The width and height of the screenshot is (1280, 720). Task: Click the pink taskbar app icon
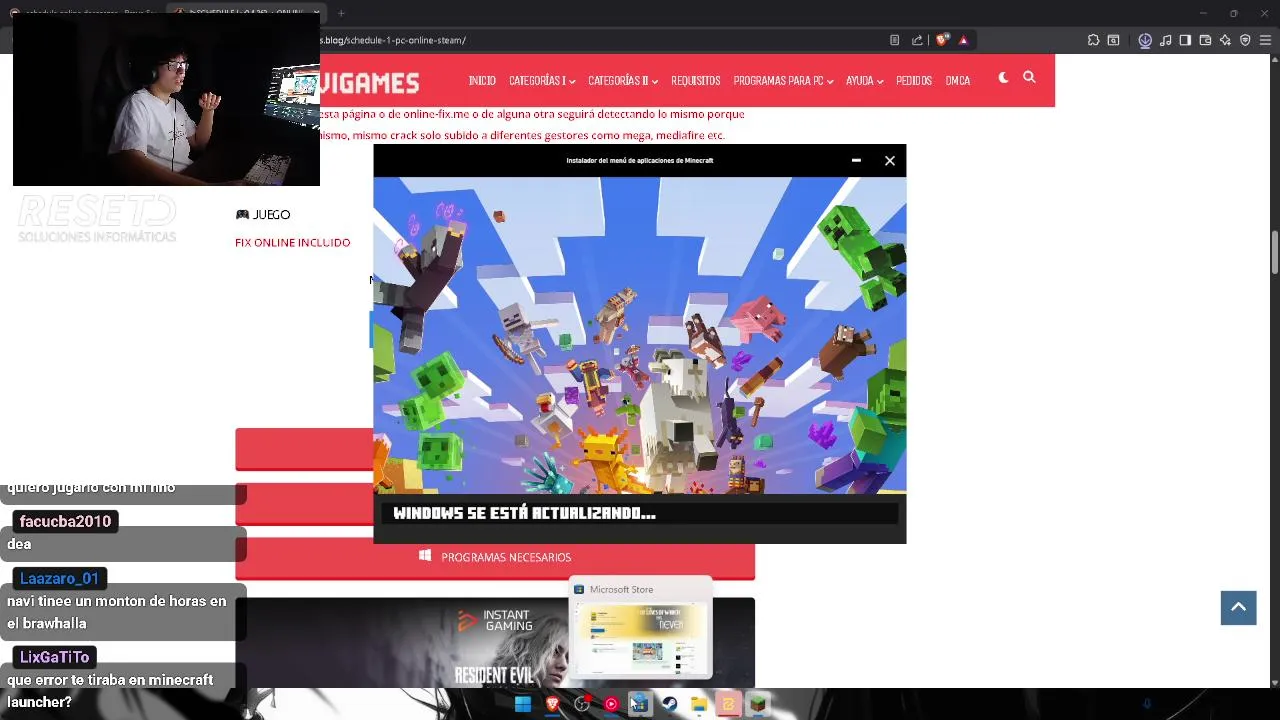point(728,704)
